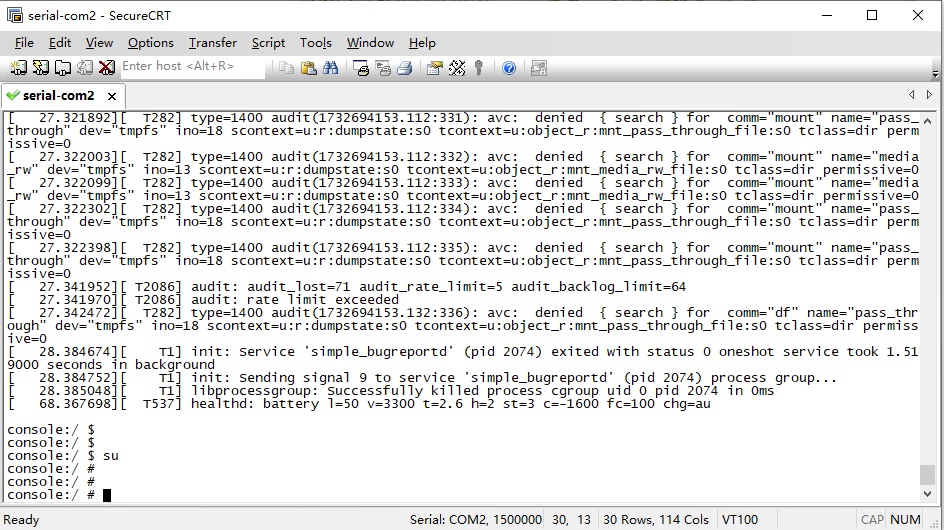Click 'Serial: COM2, 1500000' status entry
The width and height of the screenshot is (944, 530).
[476, 520]
